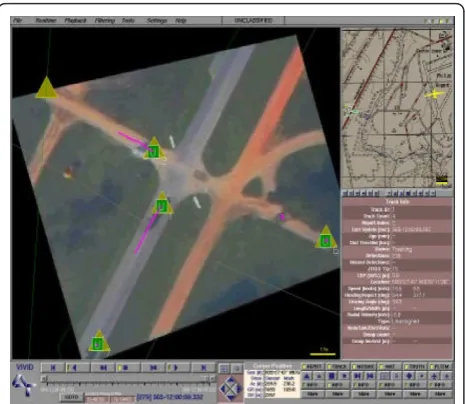Screen dimensions: 465x404
Task: Click the next mosaic frame icon
Action: pyautogui.click(x=370, y=376)
